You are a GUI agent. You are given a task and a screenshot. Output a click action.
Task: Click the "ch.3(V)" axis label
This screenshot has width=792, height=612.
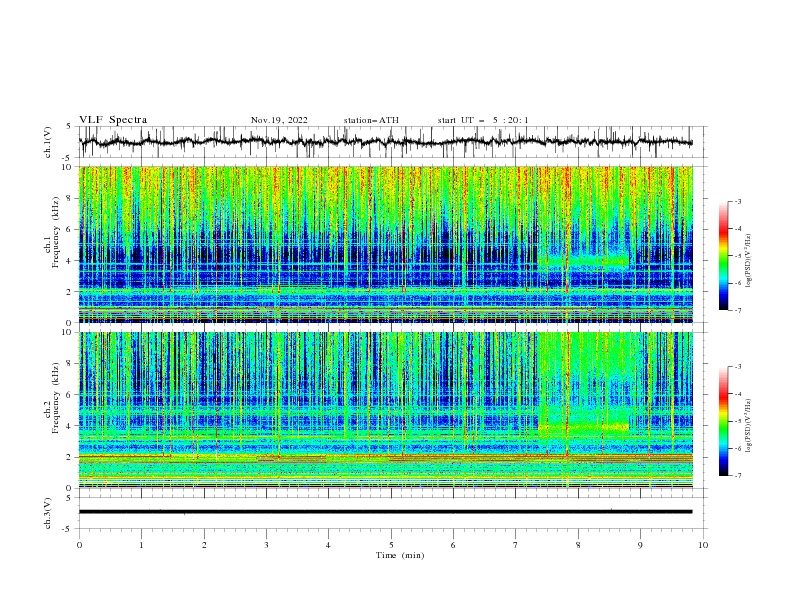pyautogui.click(x=48, y=513)
